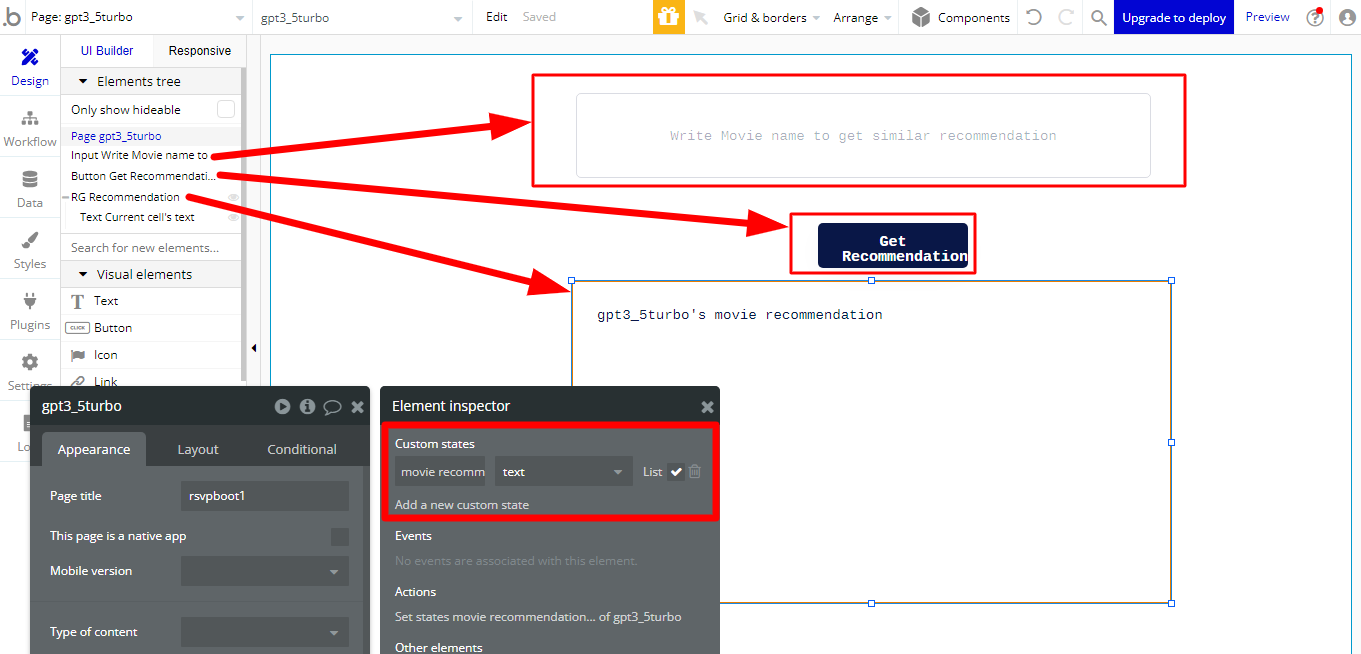The height and width of the screenshot is (654, 1361).
Task: Select Button Get Recommendation in elements tree
Action: coord(143,176)
